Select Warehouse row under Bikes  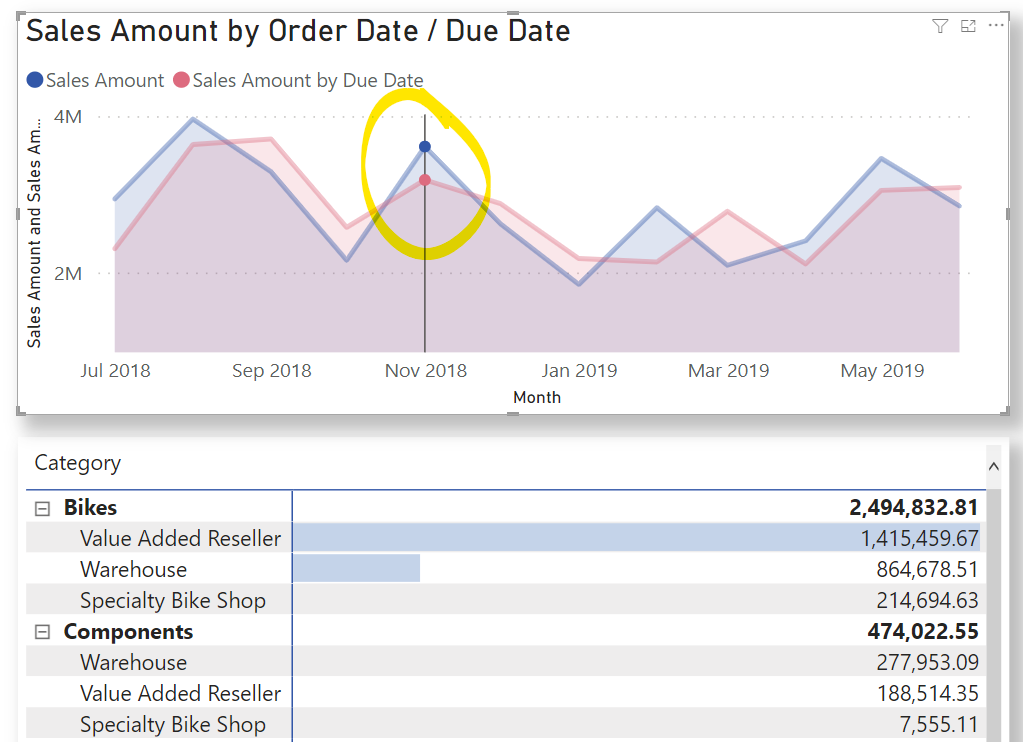[x=134, y=570]
